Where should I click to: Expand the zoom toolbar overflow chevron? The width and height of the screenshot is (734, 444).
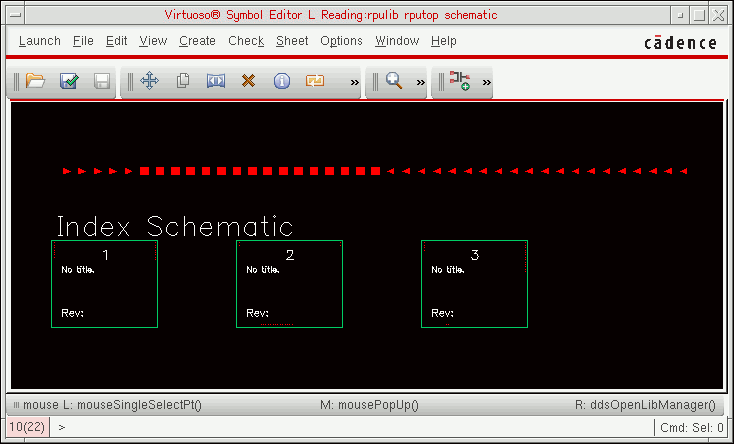click(421, 83)
